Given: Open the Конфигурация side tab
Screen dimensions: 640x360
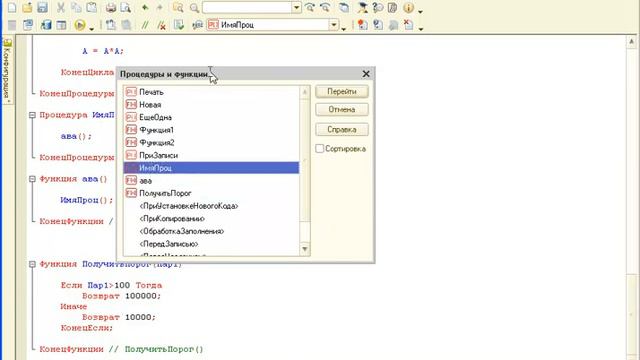Looking at the screenshot, I should point(8,70).
